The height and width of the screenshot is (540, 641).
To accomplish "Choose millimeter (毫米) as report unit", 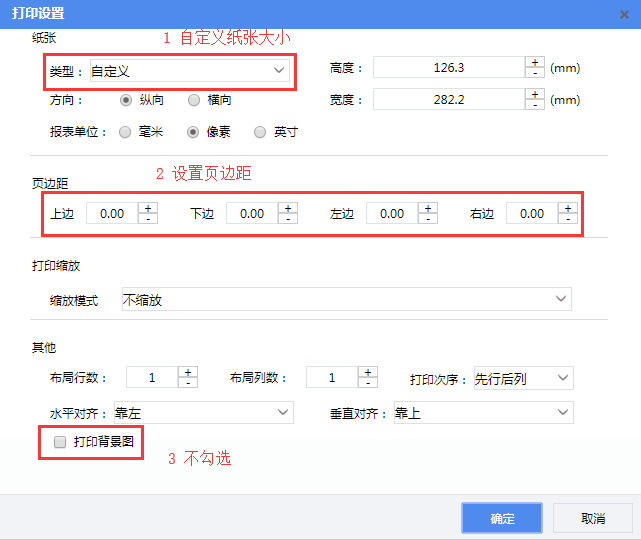I will [x=125, y=132].
